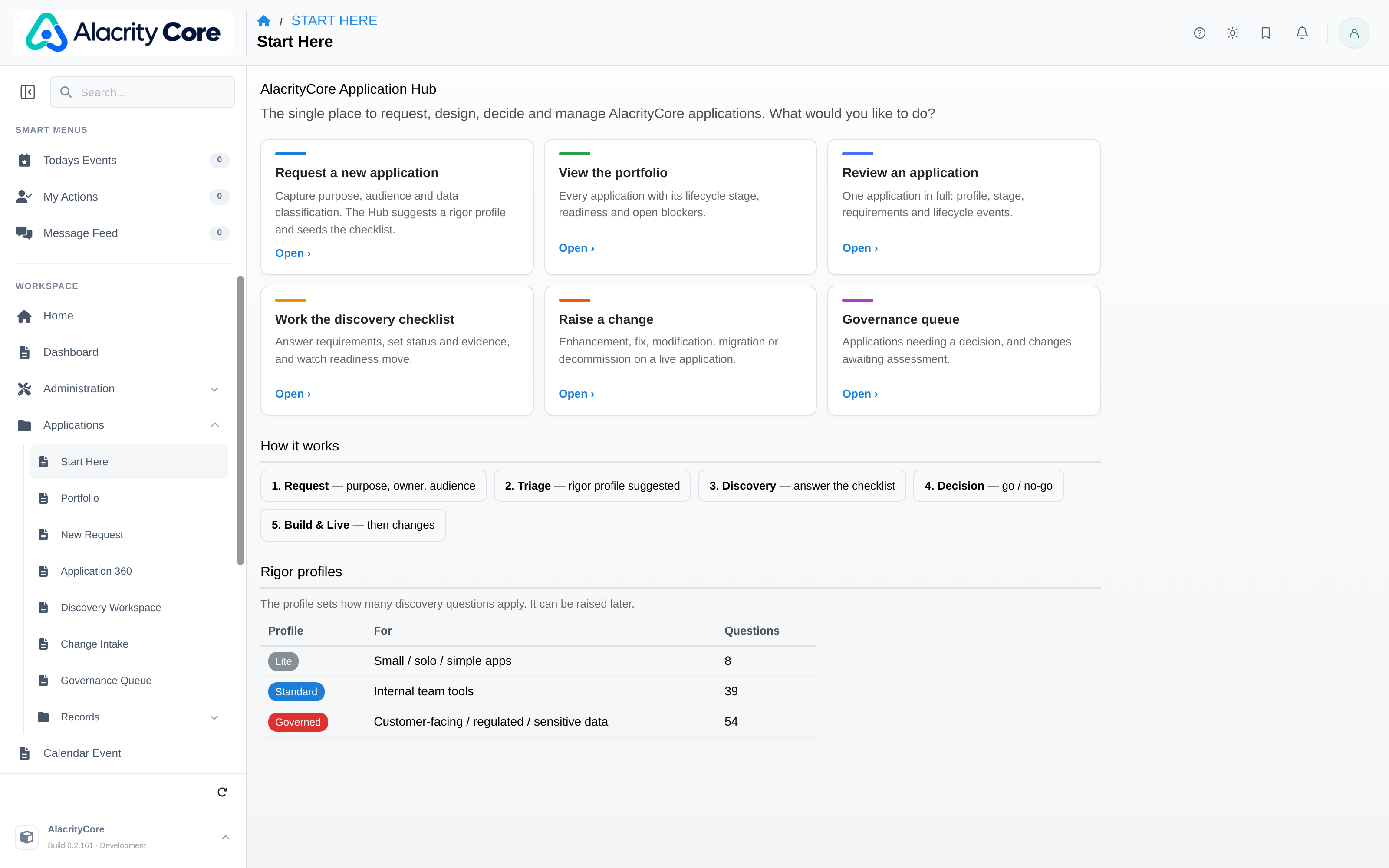Image resolution: width=1389 pixels, height=868 pixels.
Task: Click Open on View the portfolio card
Action: coord(576,248)
